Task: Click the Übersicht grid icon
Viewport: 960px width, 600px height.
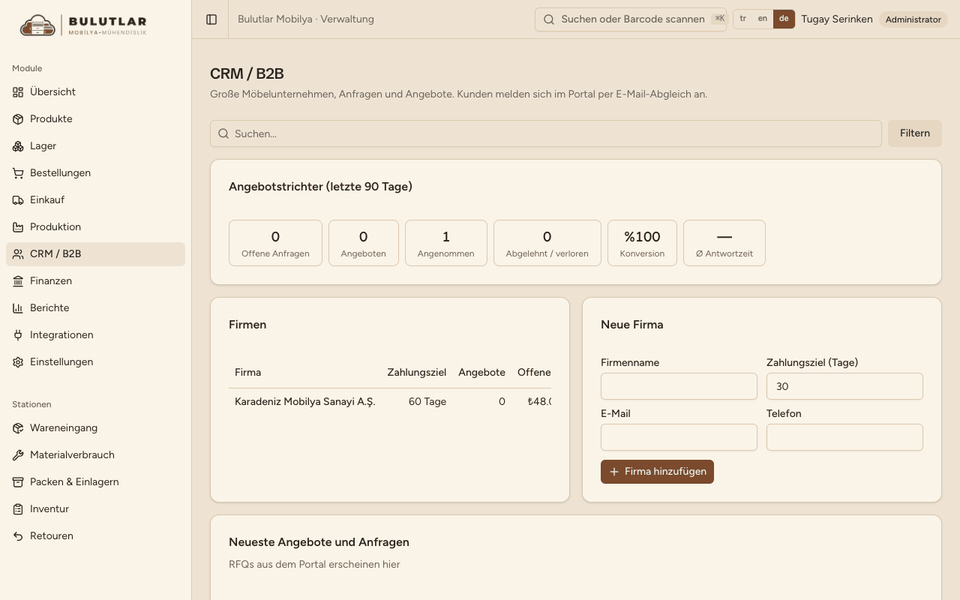Action: [18, 92]
